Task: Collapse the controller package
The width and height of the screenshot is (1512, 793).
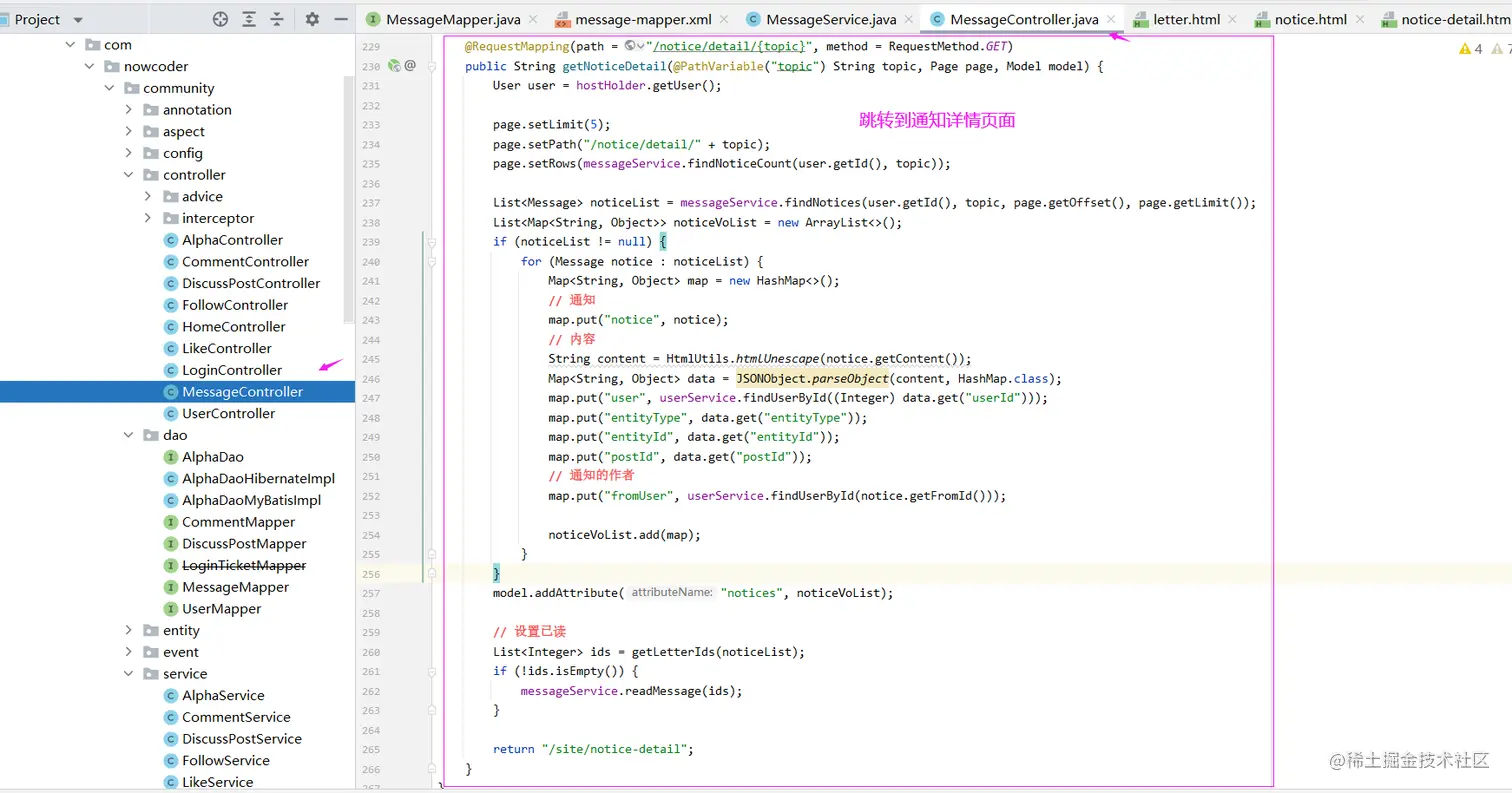Action: (x=128, y=175)
